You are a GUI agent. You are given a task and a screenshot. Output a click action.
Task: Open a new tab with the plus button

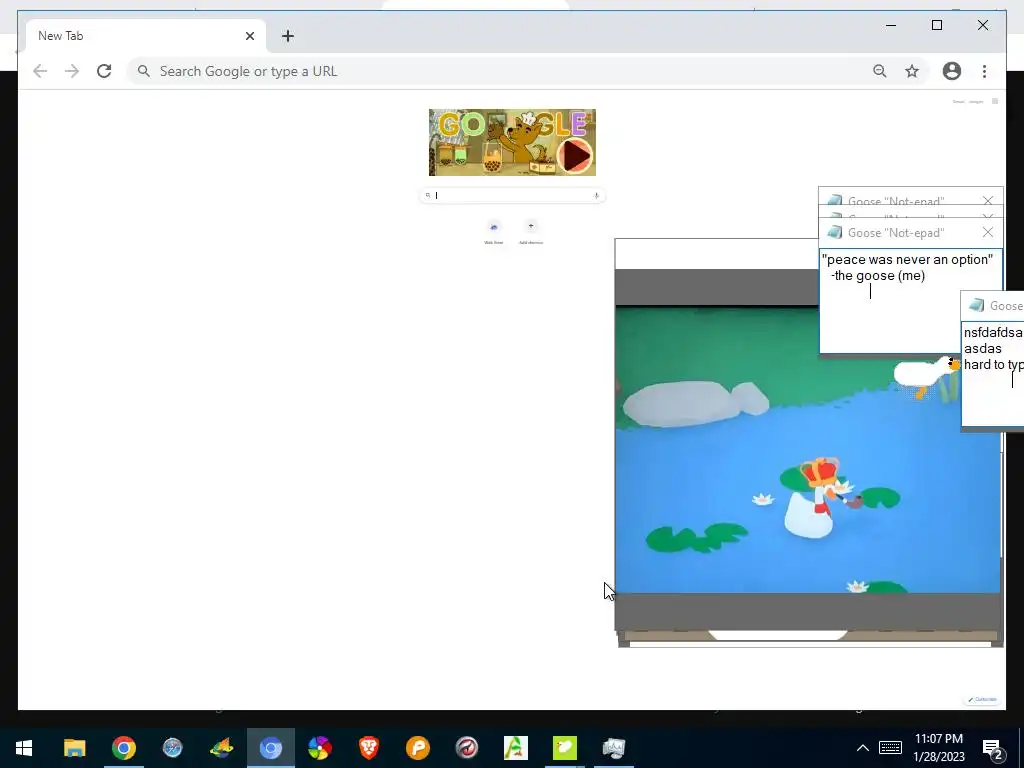coord(288,36)
